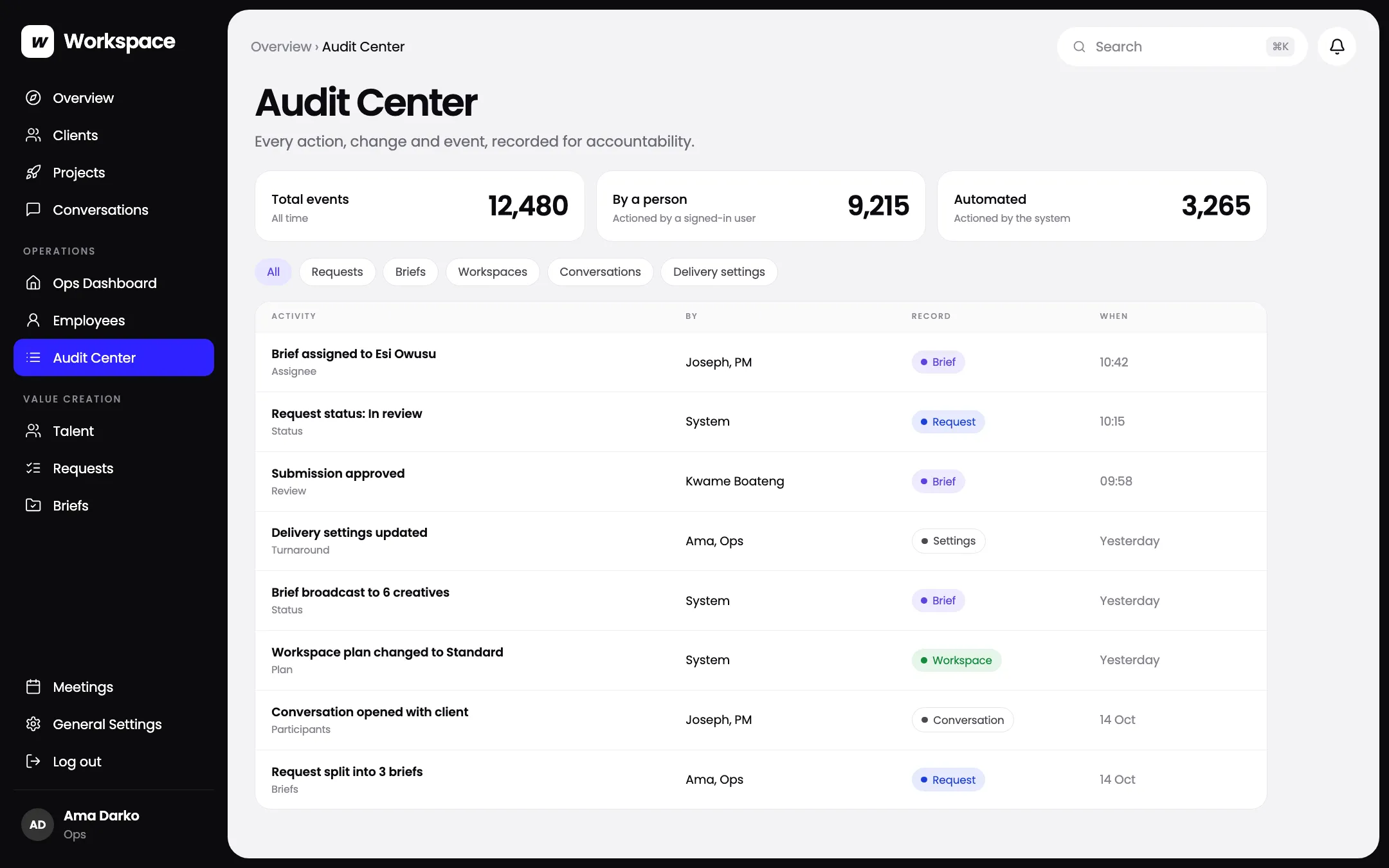Click the Conversation record badge

[x=963, y=720]
